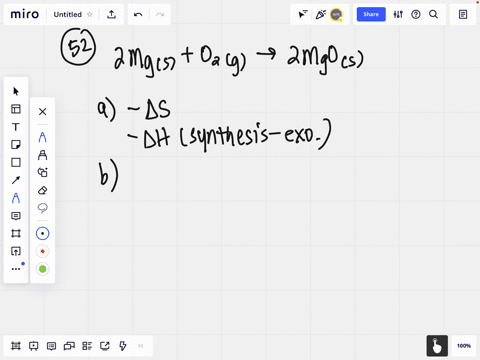Start presentation mode
Screen dimensions: 480x360
point(33,346)
